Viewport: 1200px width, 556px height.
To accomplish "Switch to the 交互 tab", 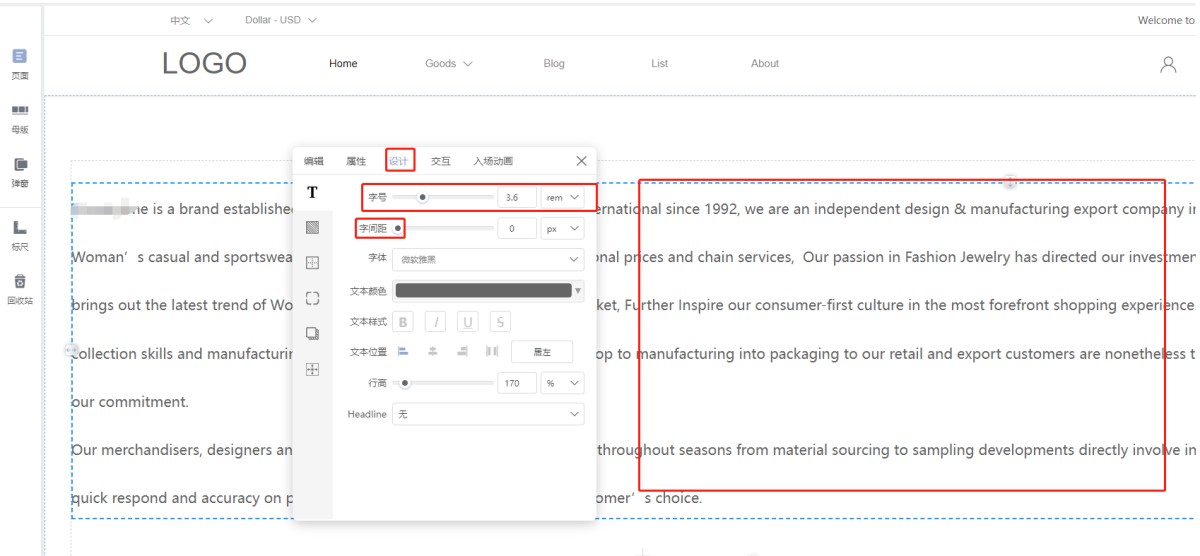I will (x=440, y=161).
